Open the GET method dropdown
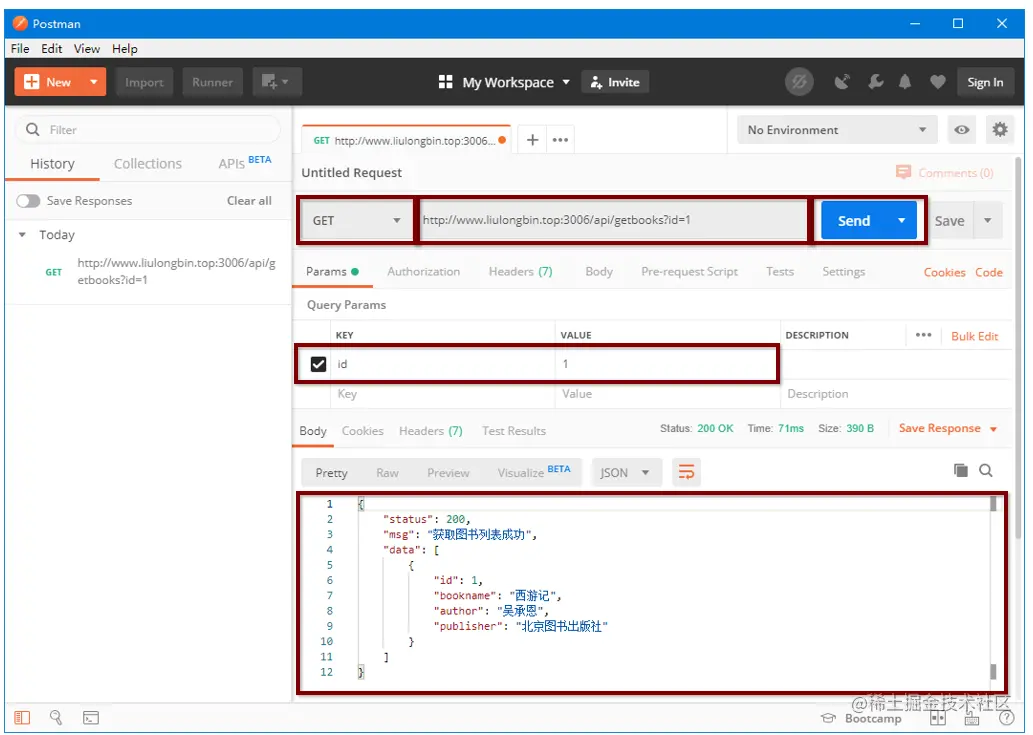The width and height of the screenshot is (1033, 735). (x=356, y=220)
